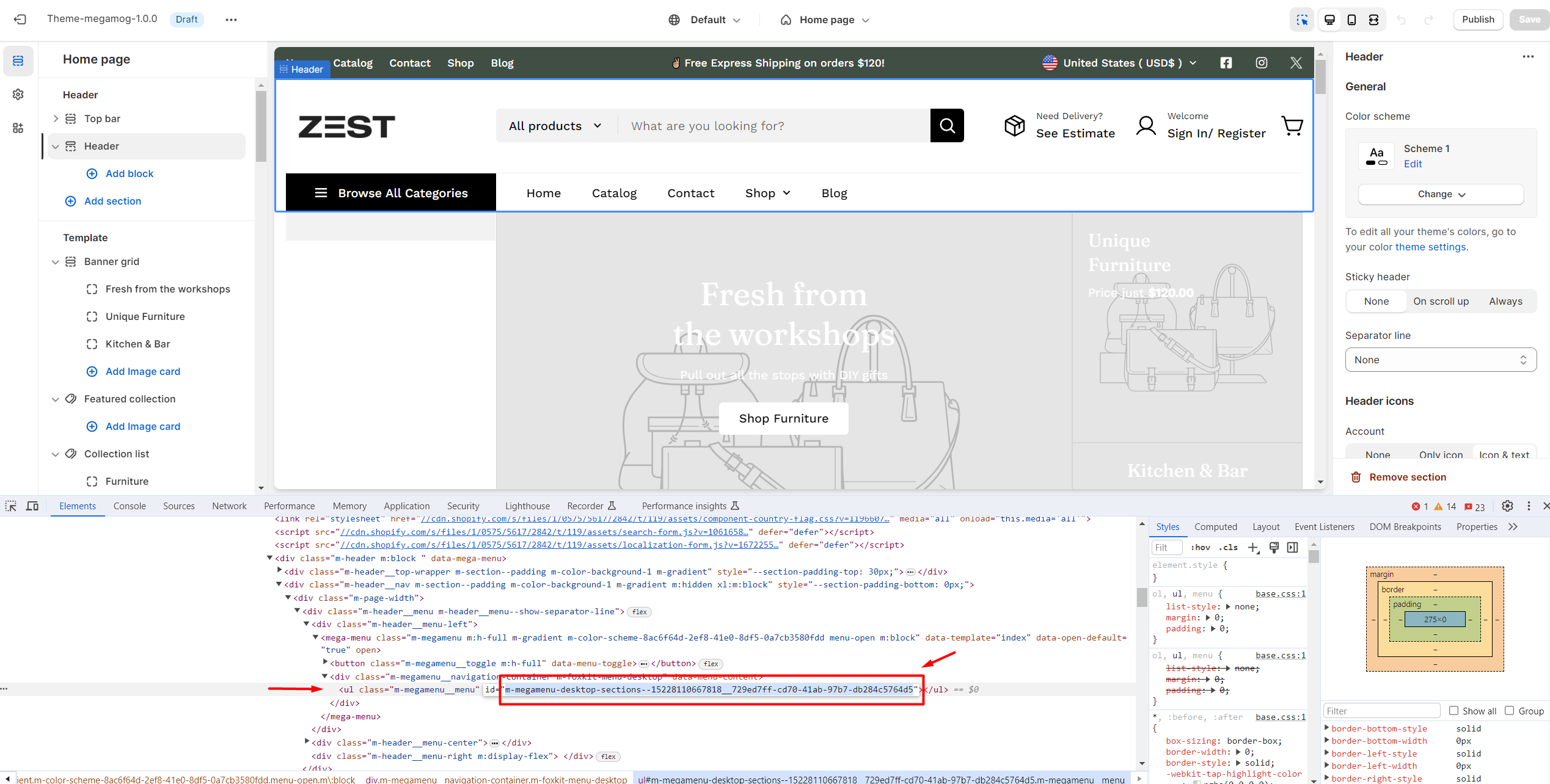Collapse the Header section in sidebar
This screenshot has height=784, width=1550.
(x=56, y=147)
